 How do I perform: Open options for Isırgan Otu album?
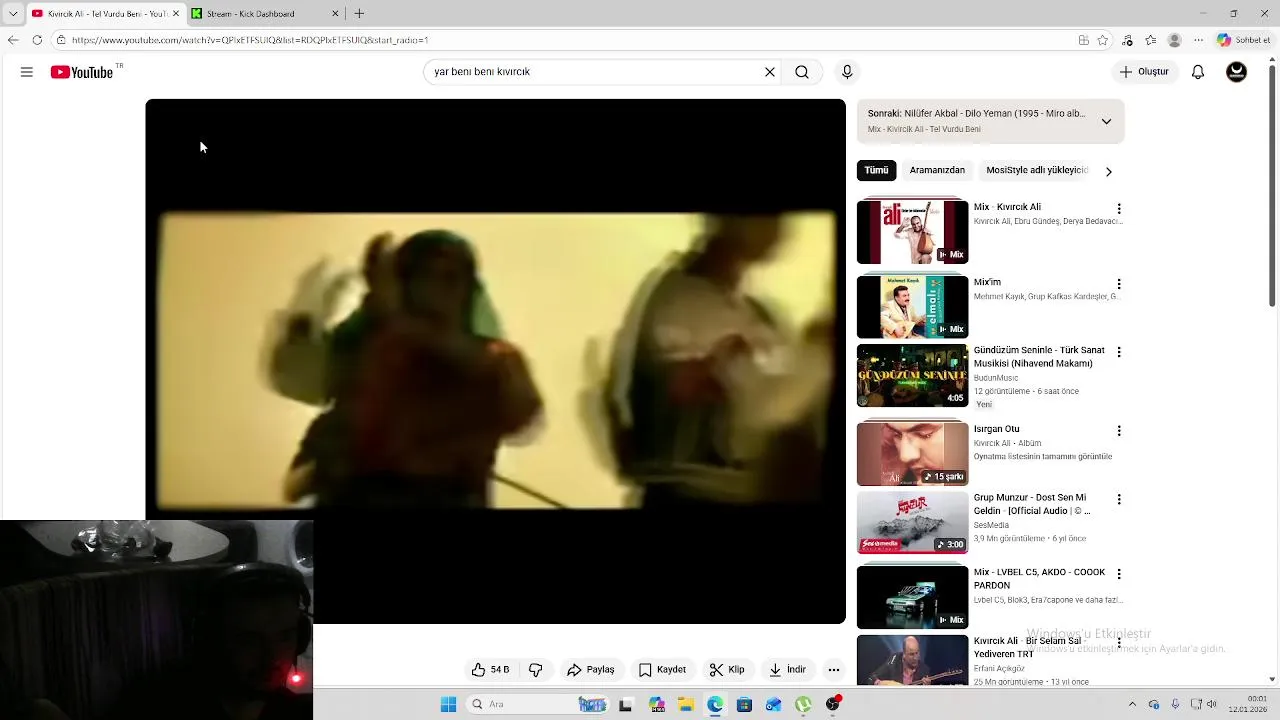[1119, 431]
